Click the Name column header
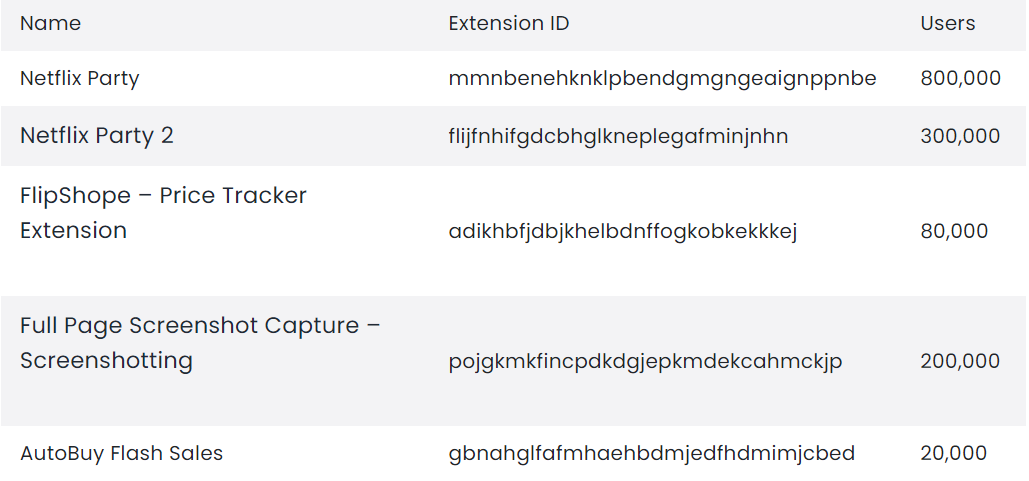 point(50,23)
